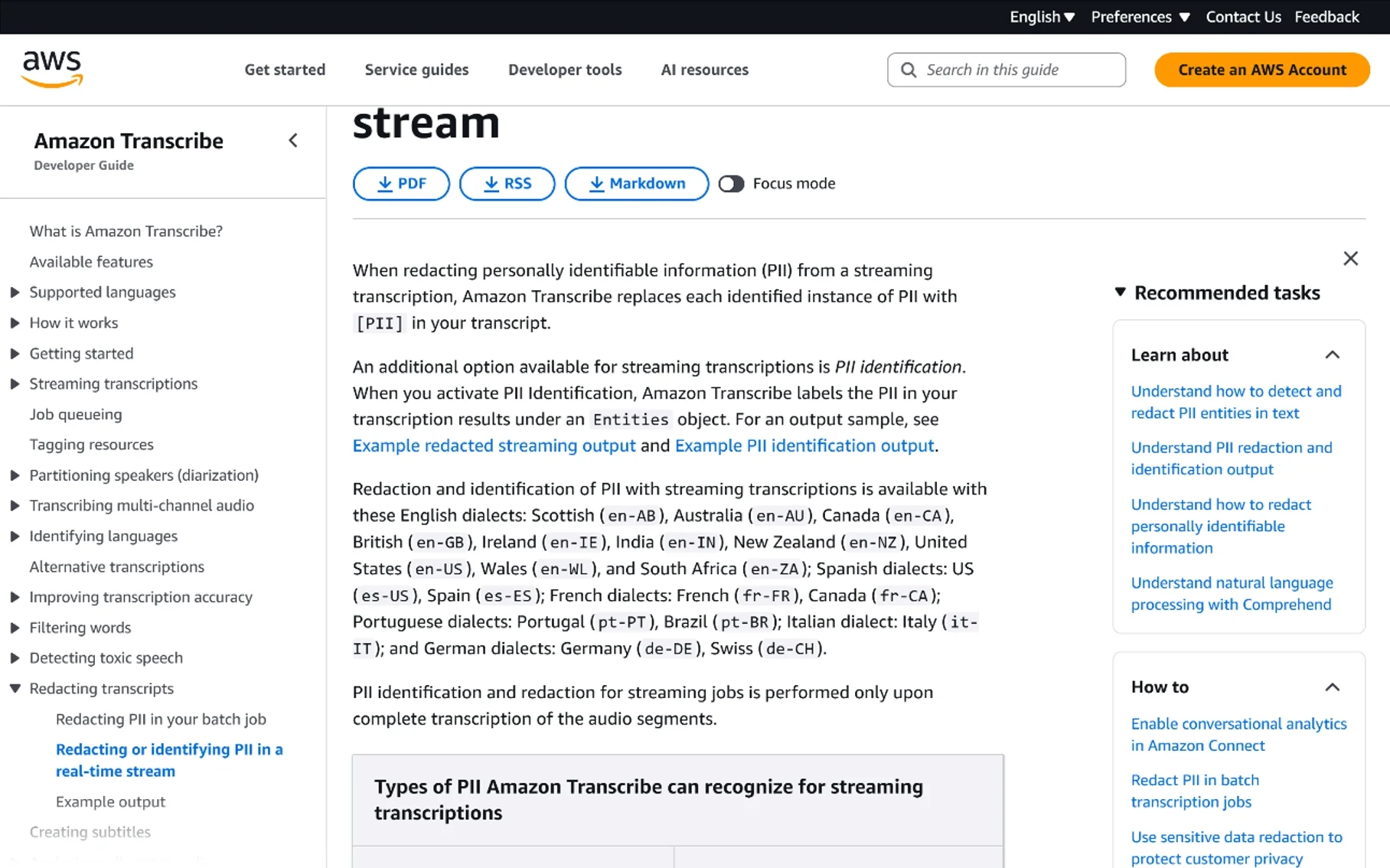Expand Filtering words arrow
1390x868 pixels.
[15, 628]
